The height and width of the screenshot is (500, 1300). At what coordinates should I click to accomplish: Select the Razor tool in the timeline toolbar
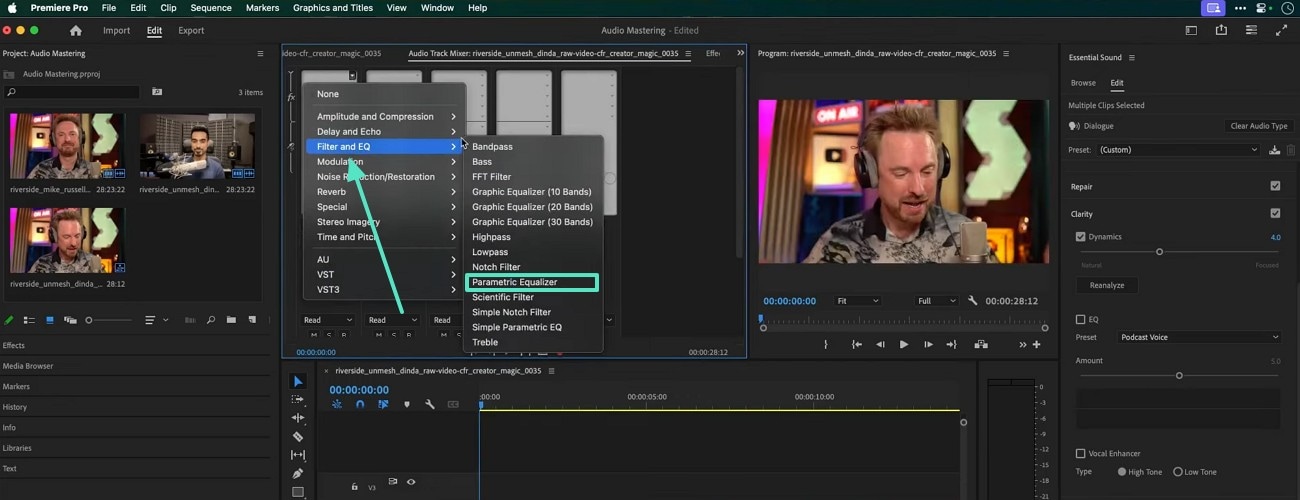click(298, 436)
